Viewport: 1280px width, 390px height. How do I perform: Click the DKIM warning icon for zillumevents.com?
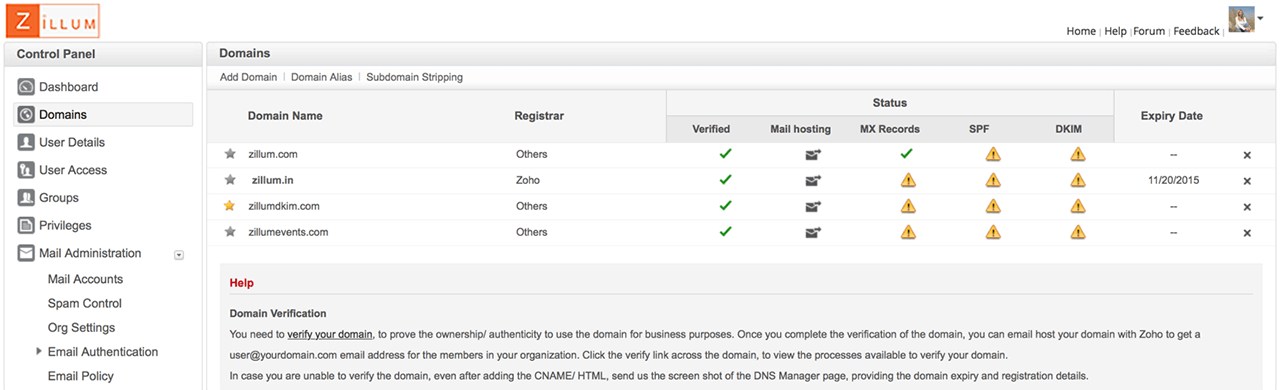[1078, 232]
